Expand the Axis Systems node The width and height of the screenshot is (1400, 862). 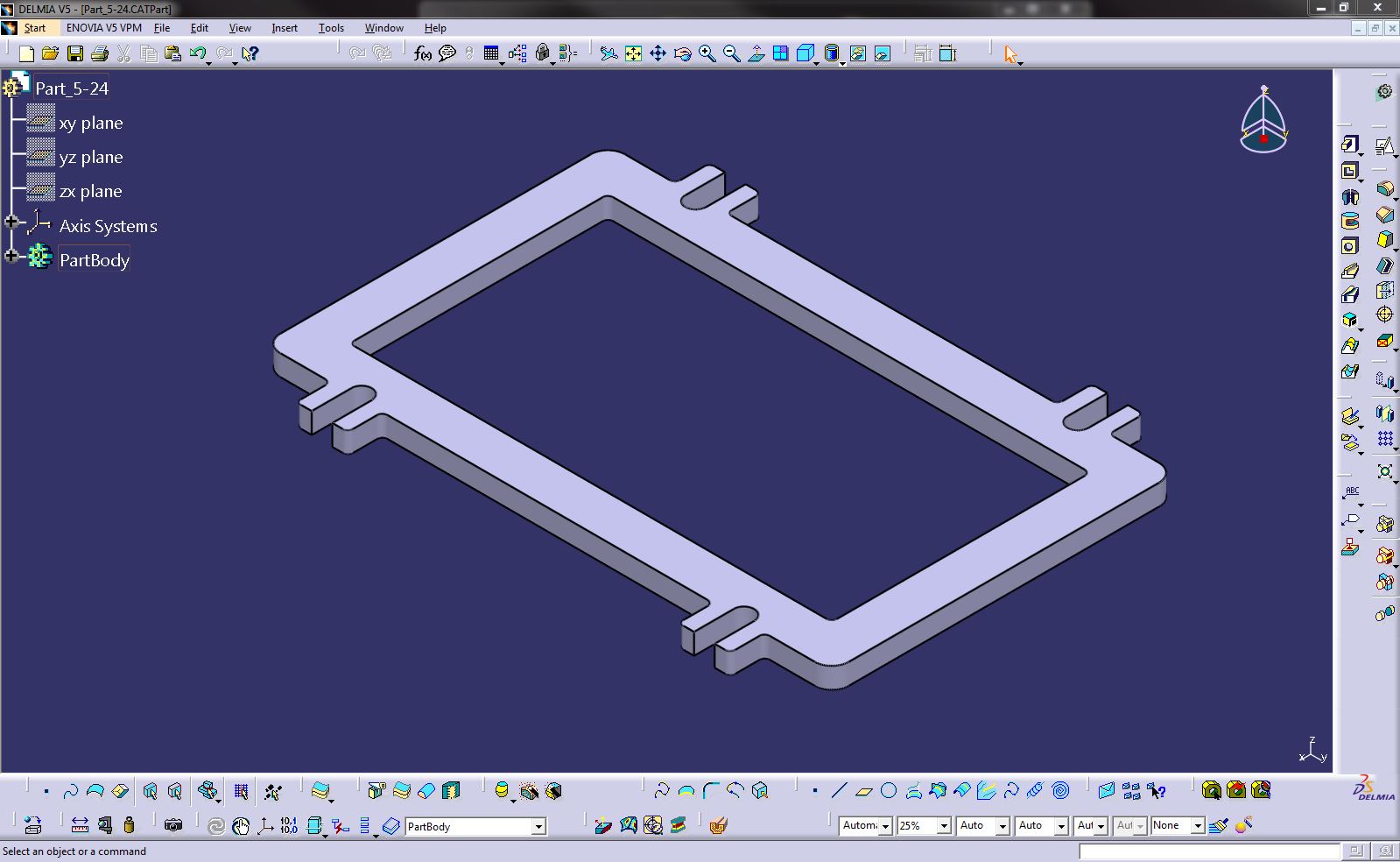pos(11,222)
